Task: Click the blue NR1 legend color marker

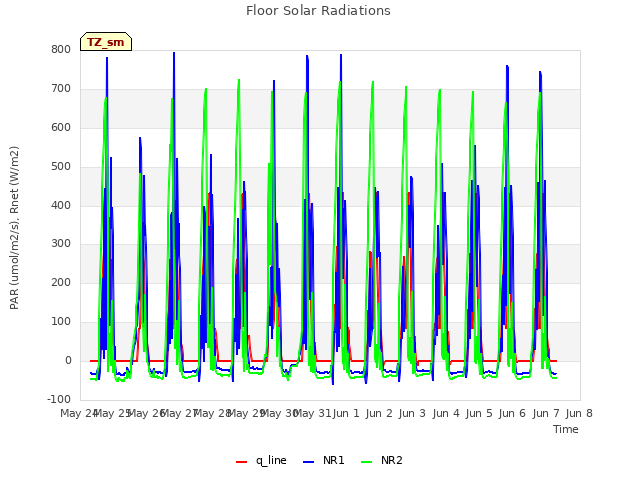Action: tap(309, 462)
